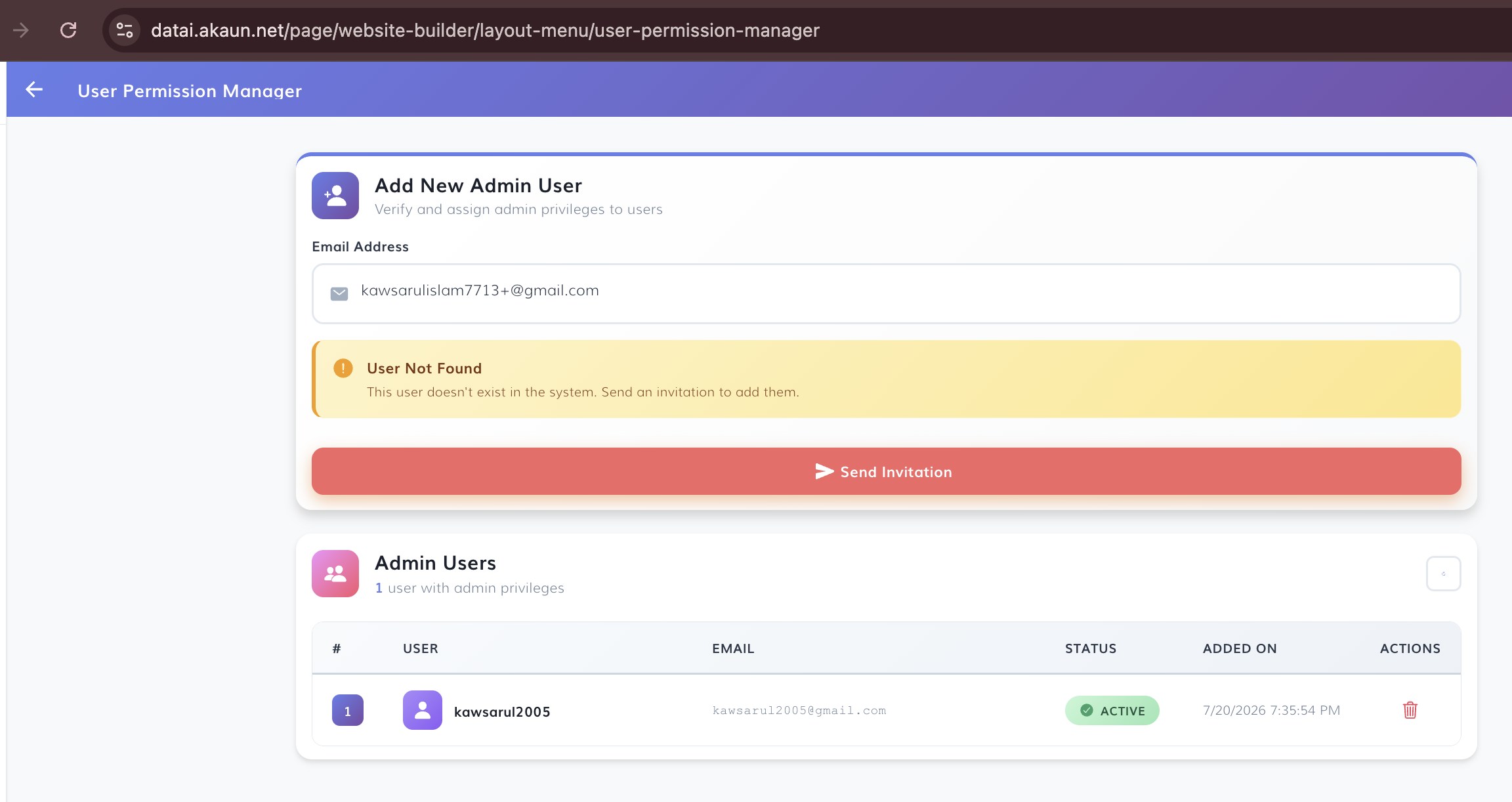1512x802 pixels.
Task: Click the EMAIL column header
Action: 733,648
